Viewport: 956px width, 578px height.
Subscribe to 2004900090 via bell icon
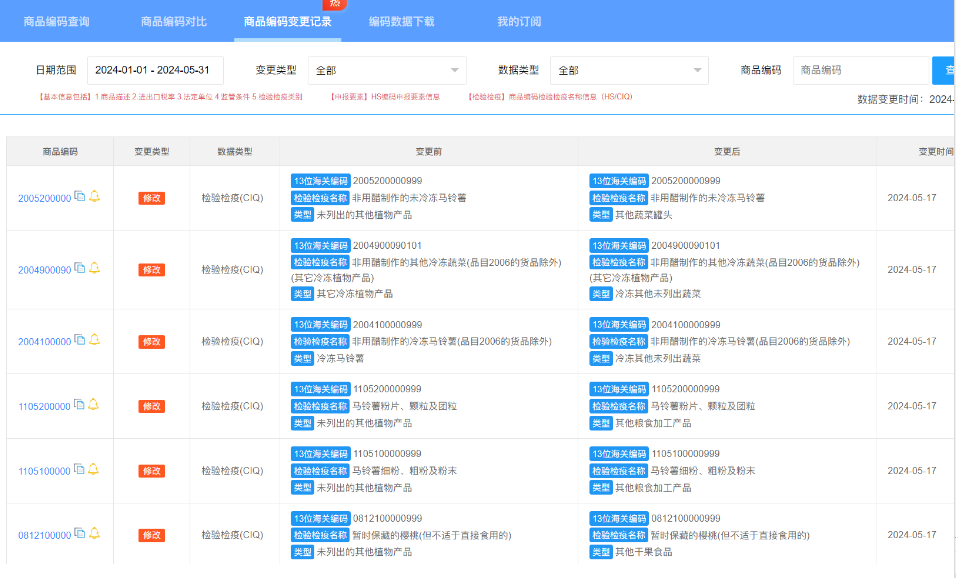95,268
